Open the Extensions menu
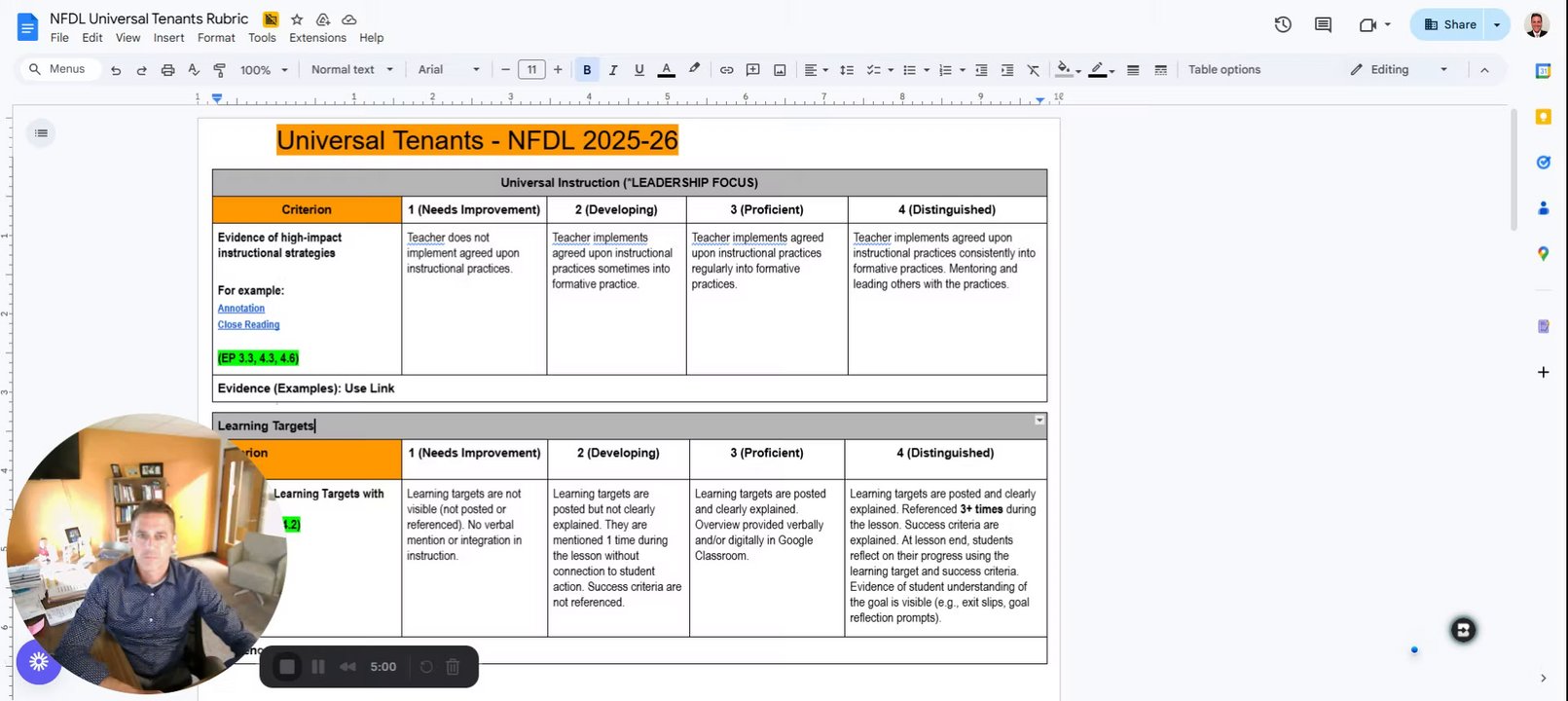1568x701 pixels. tap(317, 38)
